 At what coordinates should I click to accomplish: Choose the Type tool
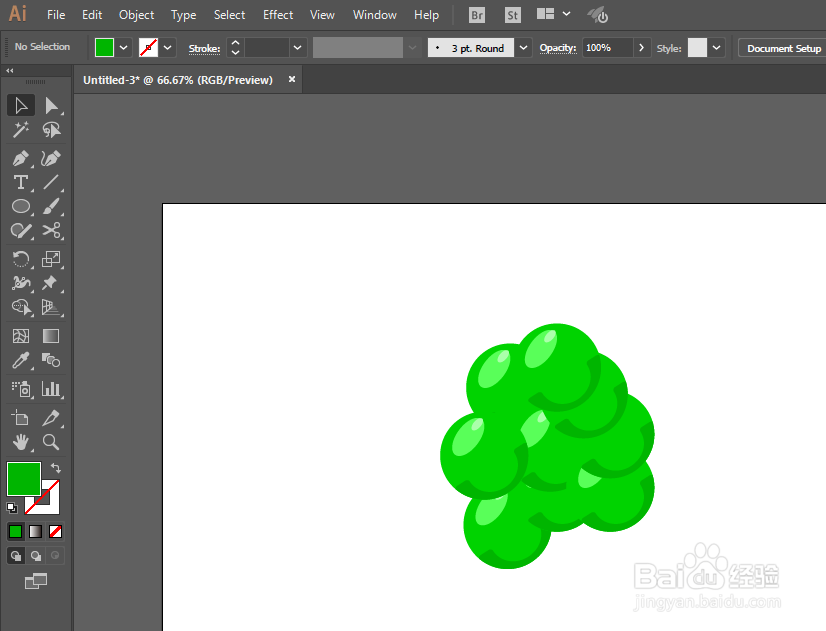[x=21, y=182]
